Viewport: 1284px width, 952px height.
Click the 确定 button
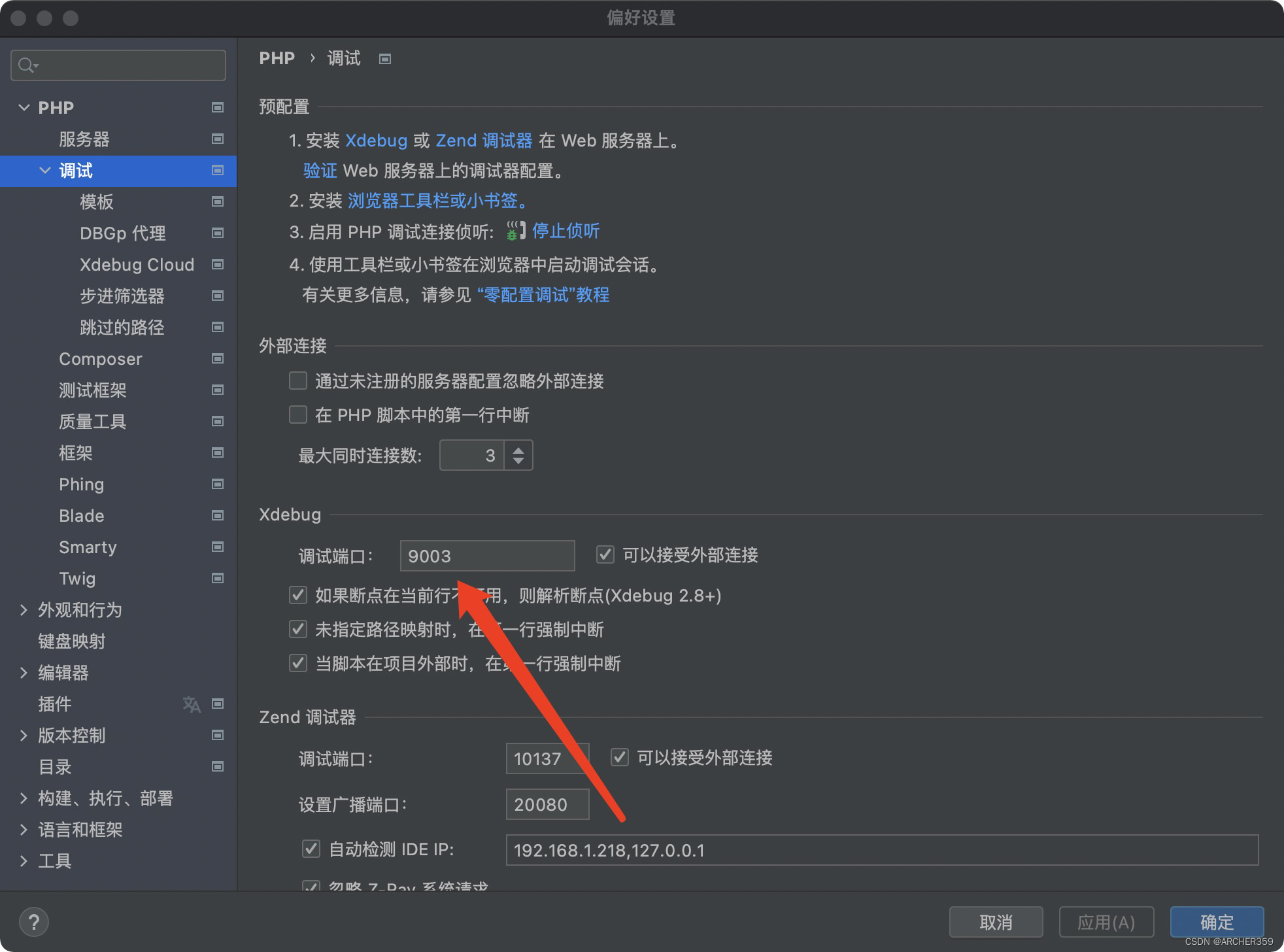(1216, 922)
